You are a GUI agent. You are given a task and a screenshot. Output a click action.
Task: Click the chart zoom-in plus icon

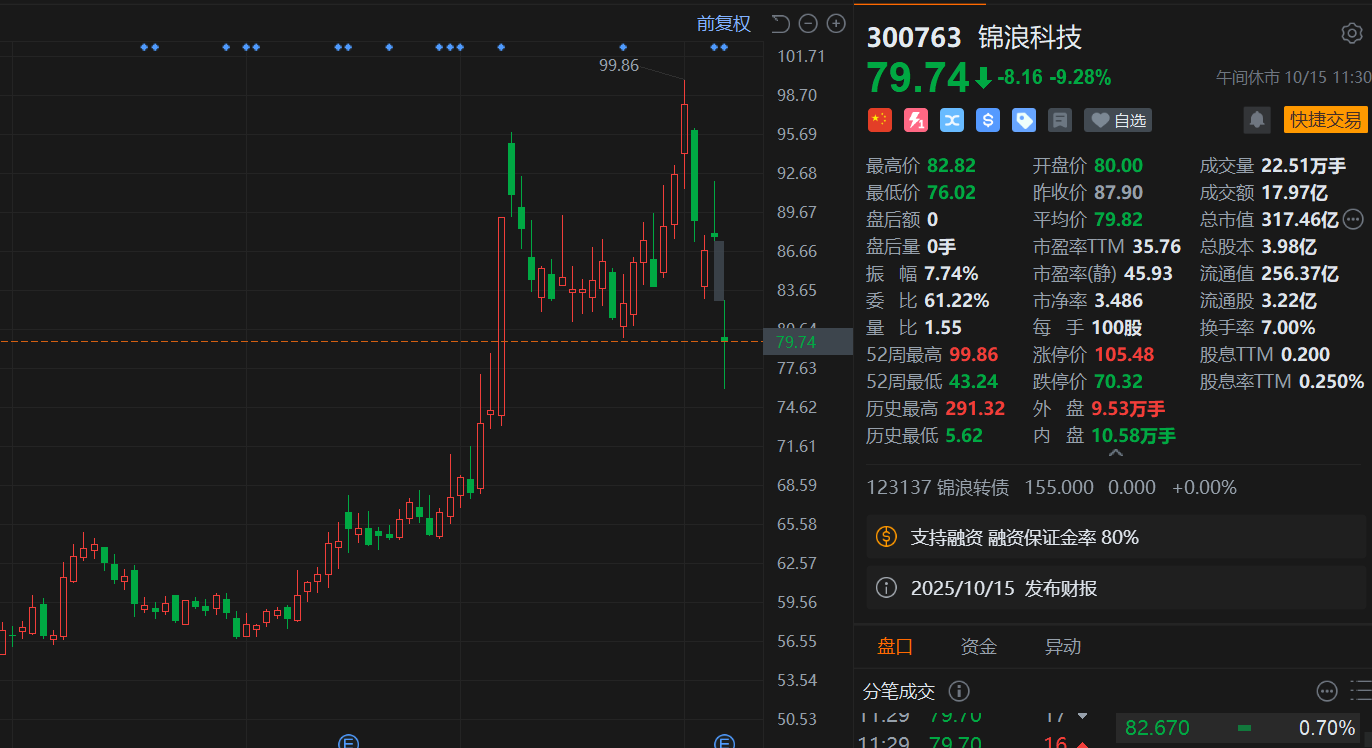(x=837, y=24)
